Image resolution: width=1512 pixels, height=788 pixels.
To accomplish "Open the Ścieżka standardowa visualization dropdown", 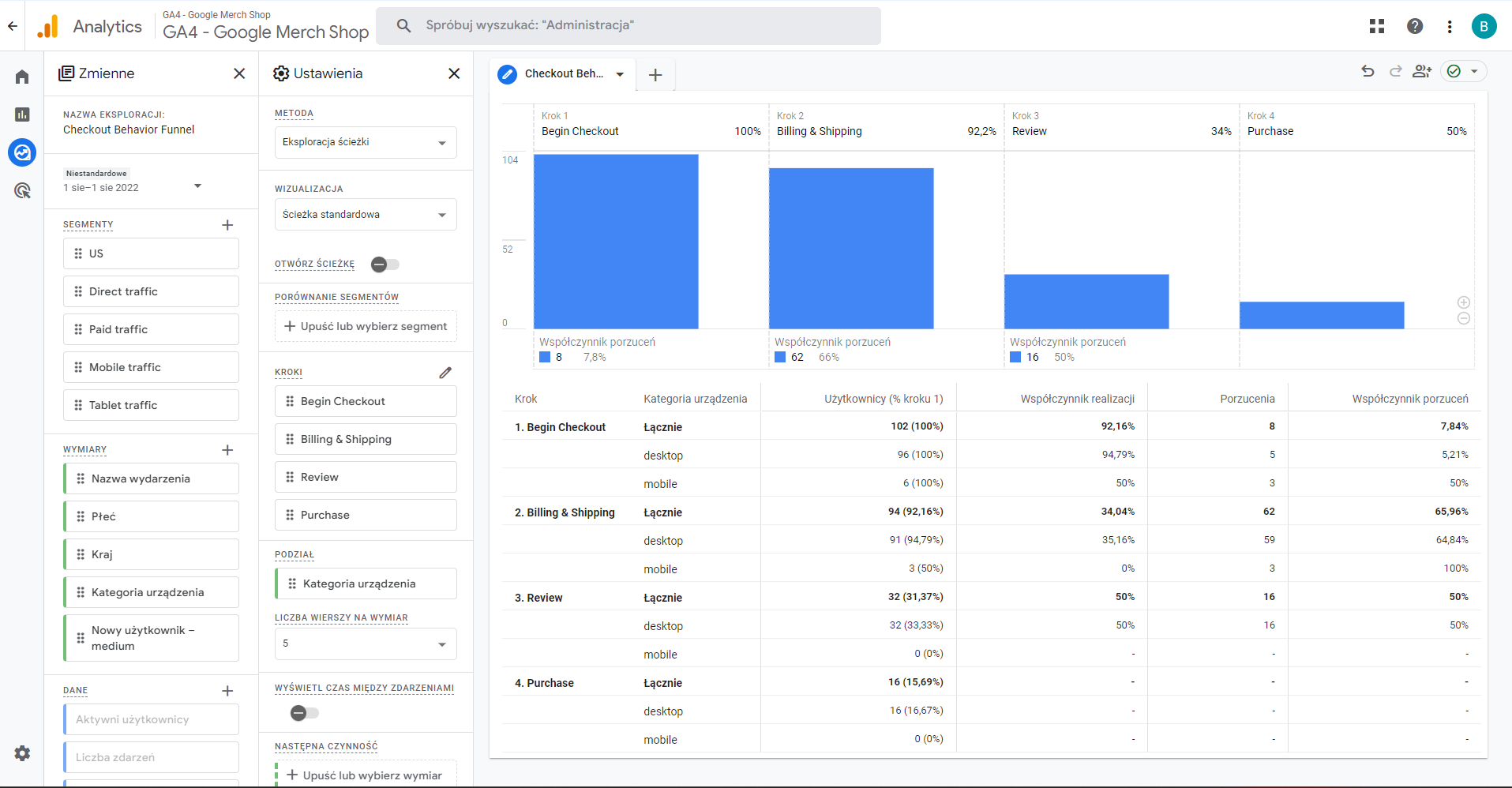I will (x=365, y=214).
